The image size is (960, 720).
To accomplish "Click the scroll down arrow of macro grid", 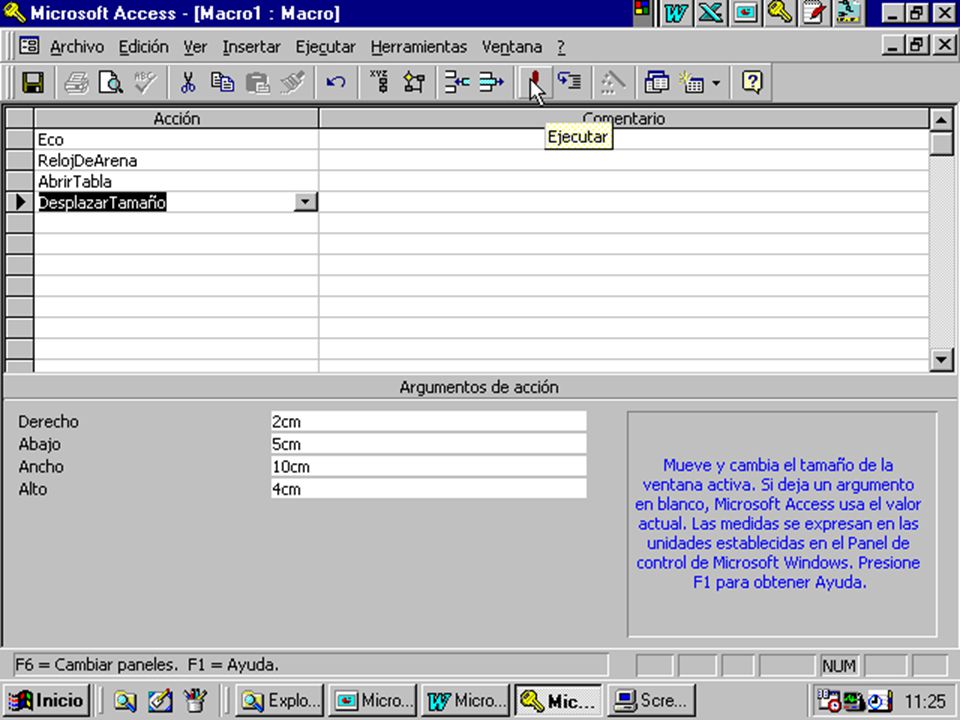I will [x=941, y=359].
